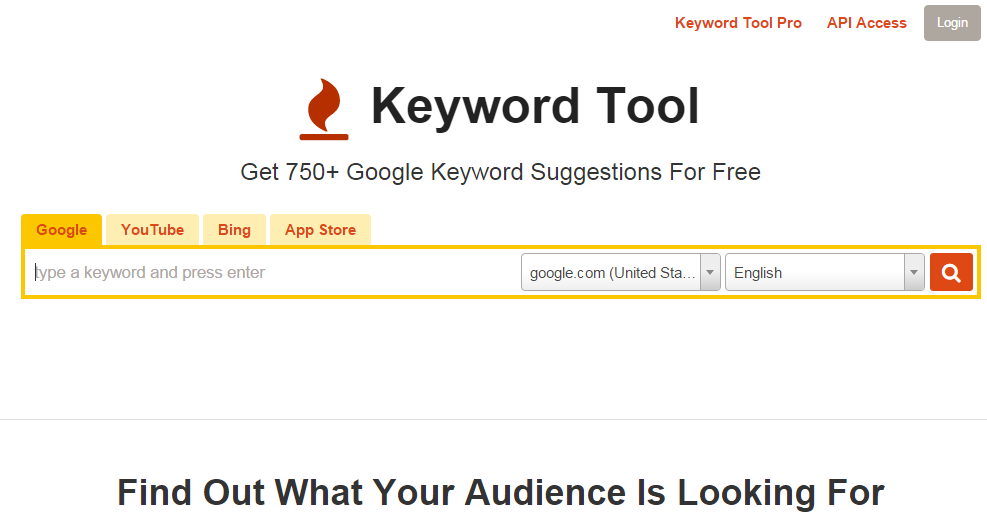Click the word Keyword in the site title
This screenshot has width=987, height=513.
coord(475,108)
